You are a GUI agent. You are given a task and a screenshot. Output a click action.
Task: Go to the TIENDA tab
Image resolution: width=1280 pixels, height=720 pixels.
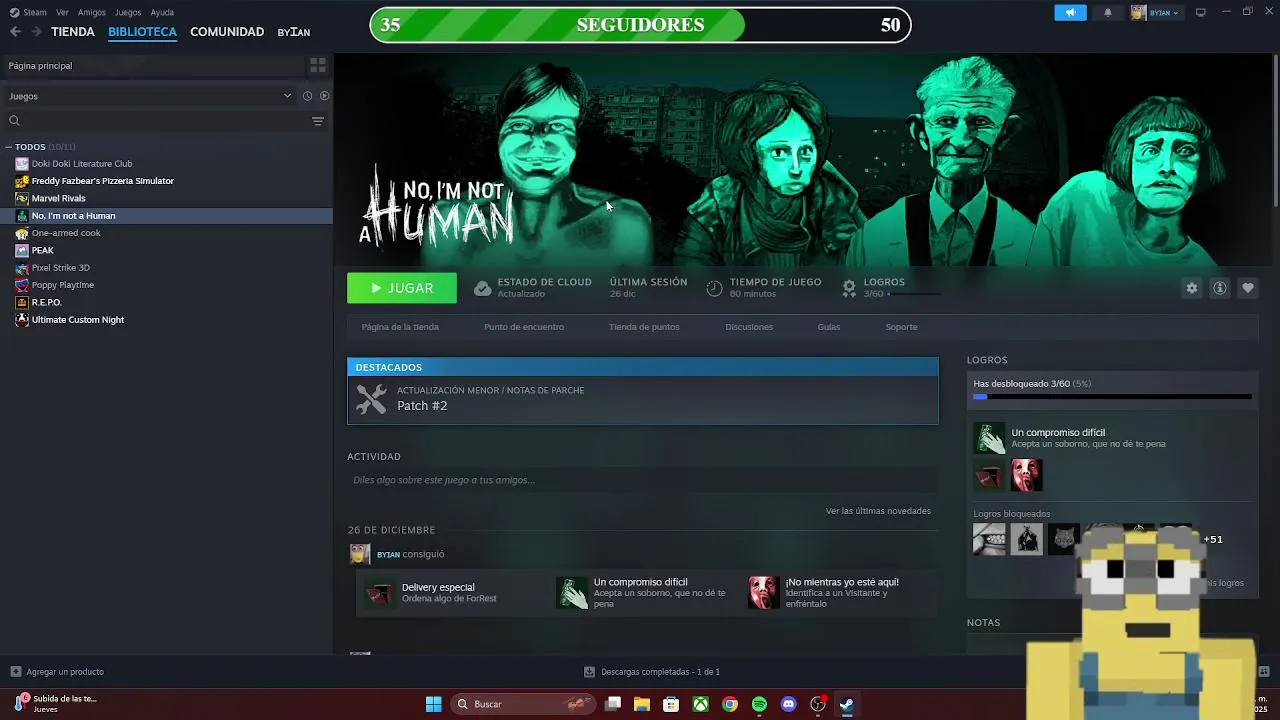pyautogui.click(x=73, y=32)
